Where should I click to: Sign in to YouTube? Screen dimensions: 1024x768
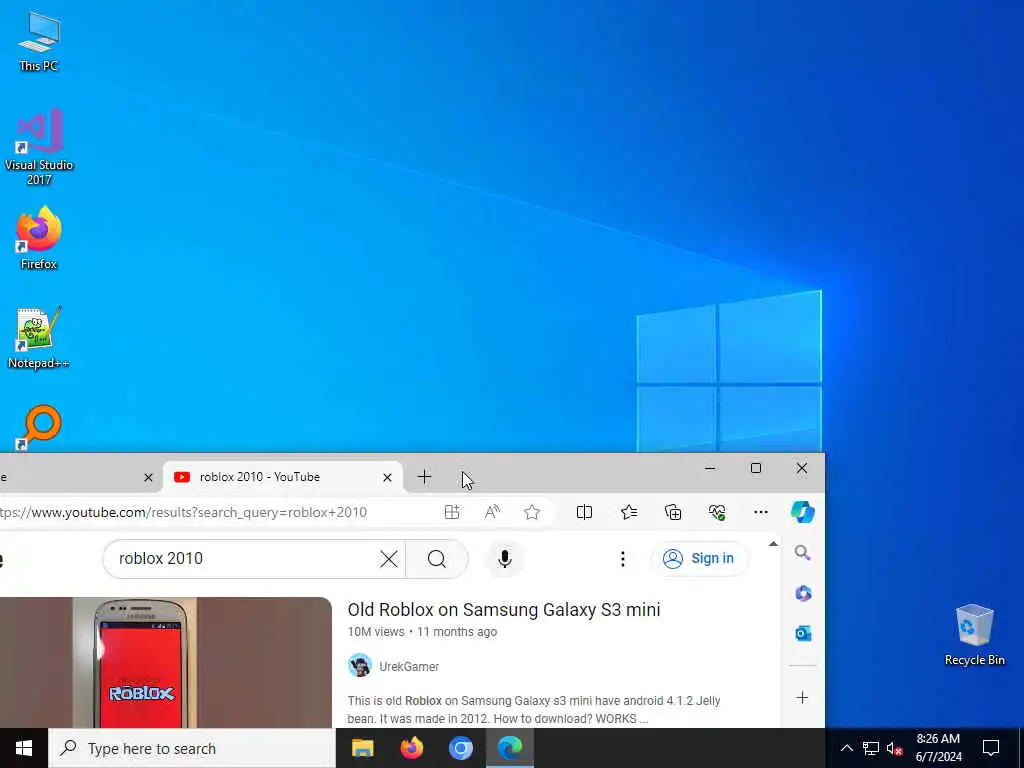pyautogui.click(x=699, y=559)
